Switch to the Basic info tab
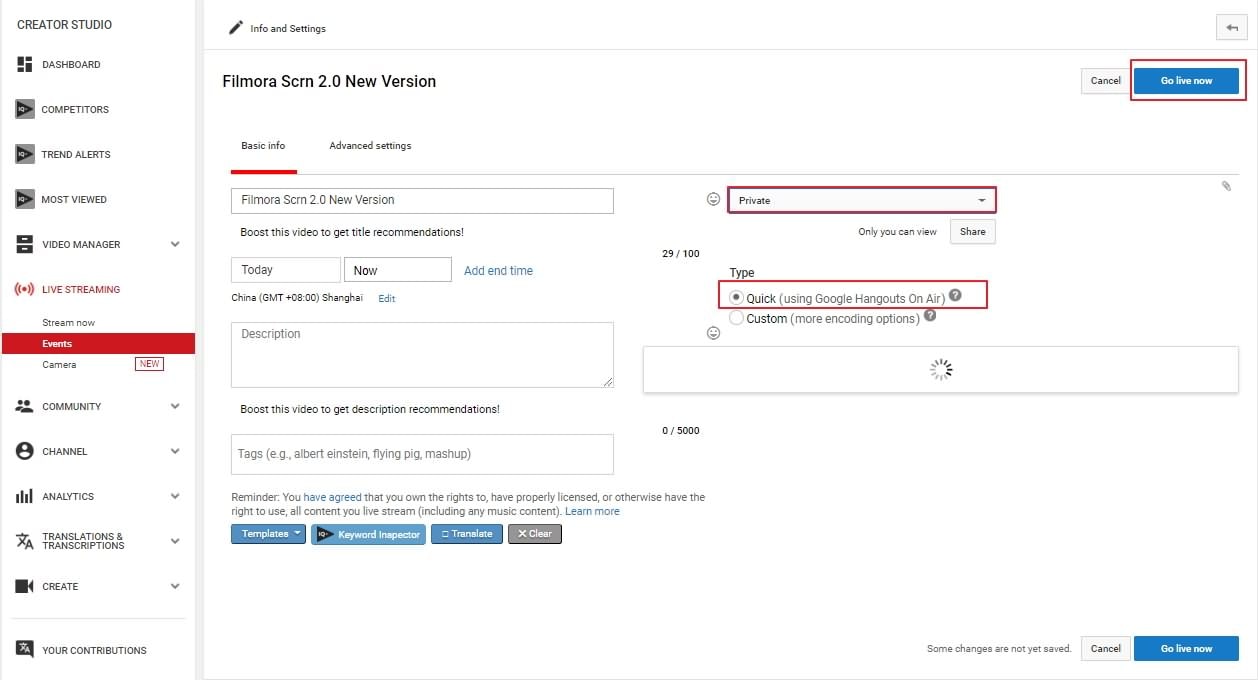The width and height of the screenshot is (1258, 680). [263, 146]
